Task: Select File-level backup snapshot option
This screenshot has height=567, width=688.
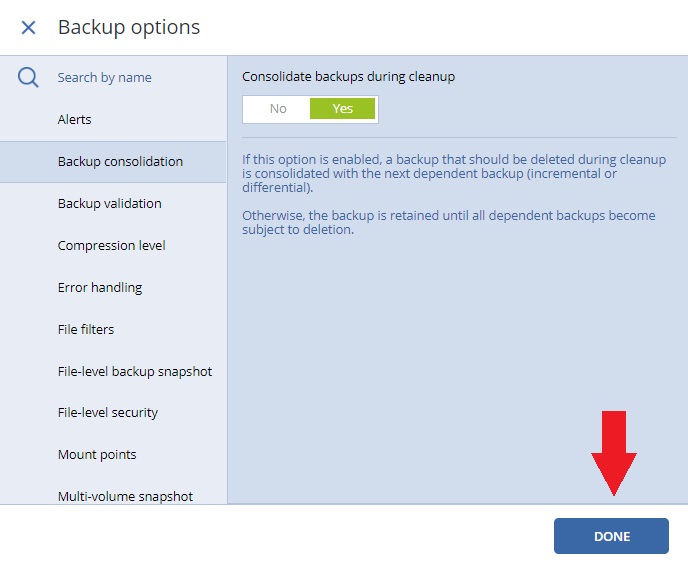Action: (x=113, y=371)
